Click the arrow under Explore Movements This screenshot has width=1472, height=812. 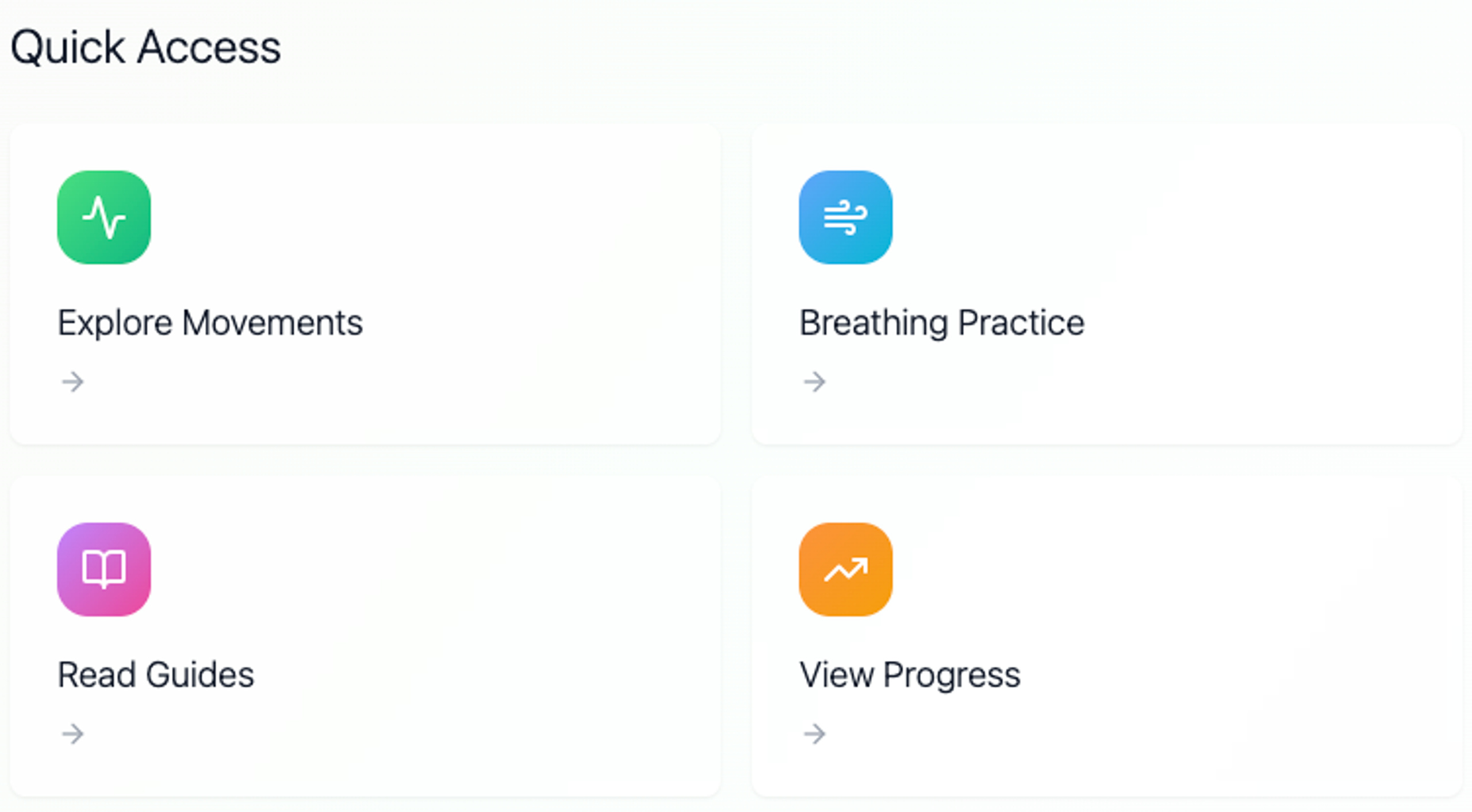tap(73, 382)
